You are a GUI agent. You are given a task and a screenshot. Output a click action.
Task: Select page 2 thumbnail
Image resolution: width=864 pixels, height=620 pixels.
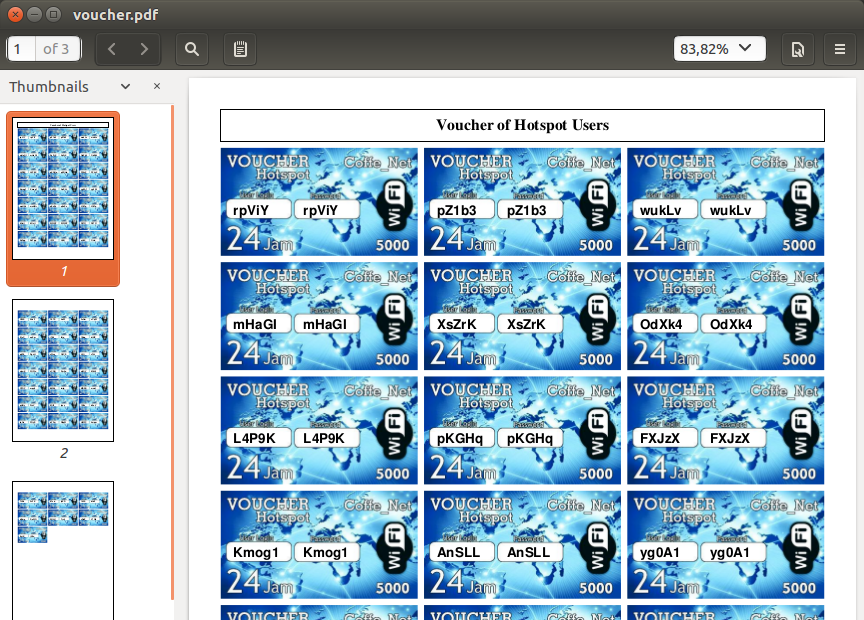(63, 370)
